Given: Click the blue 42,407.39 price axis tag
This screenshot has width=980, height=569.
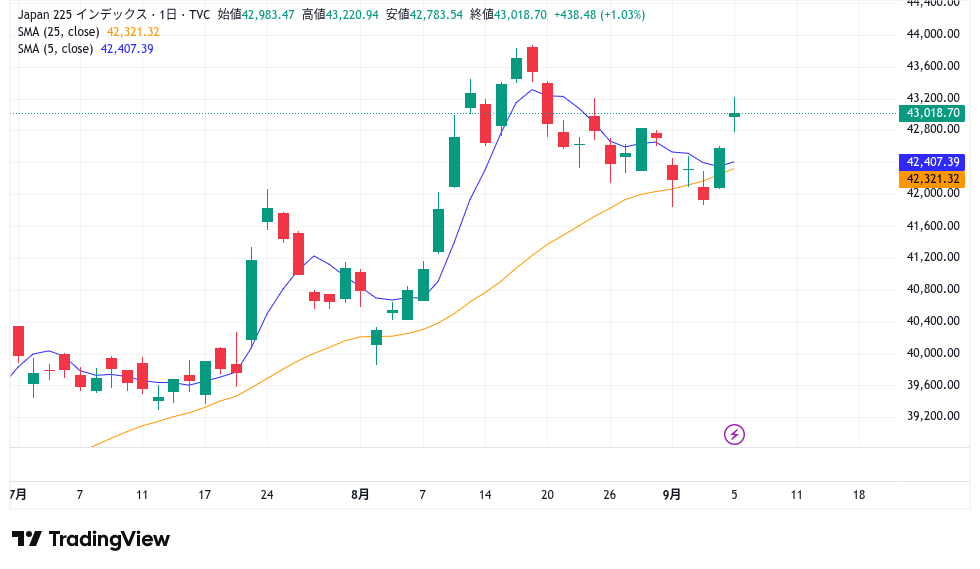Looking at the screenshot, I should tap(932, 162).
